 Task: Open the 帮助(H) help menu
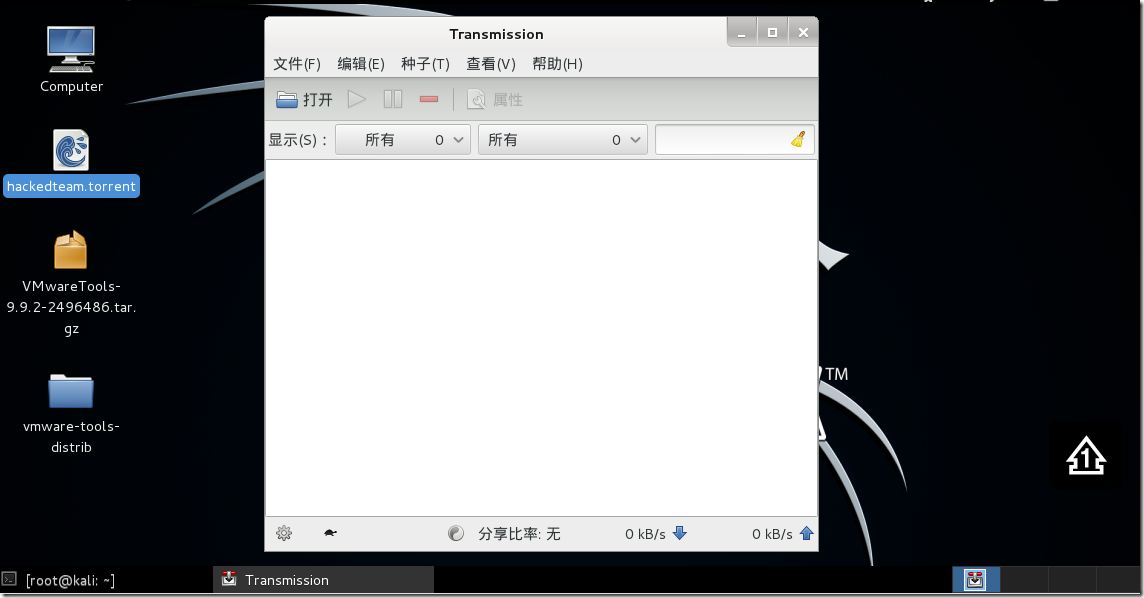pyautogui.click(x=557, y=64)
